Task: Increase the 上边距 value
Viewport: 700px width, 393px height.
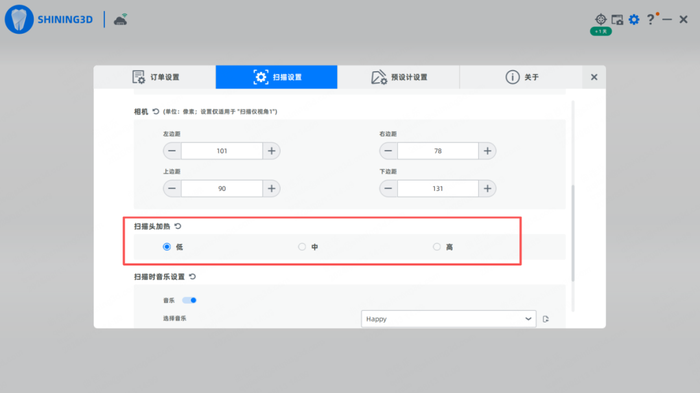Action: point(271,188)
